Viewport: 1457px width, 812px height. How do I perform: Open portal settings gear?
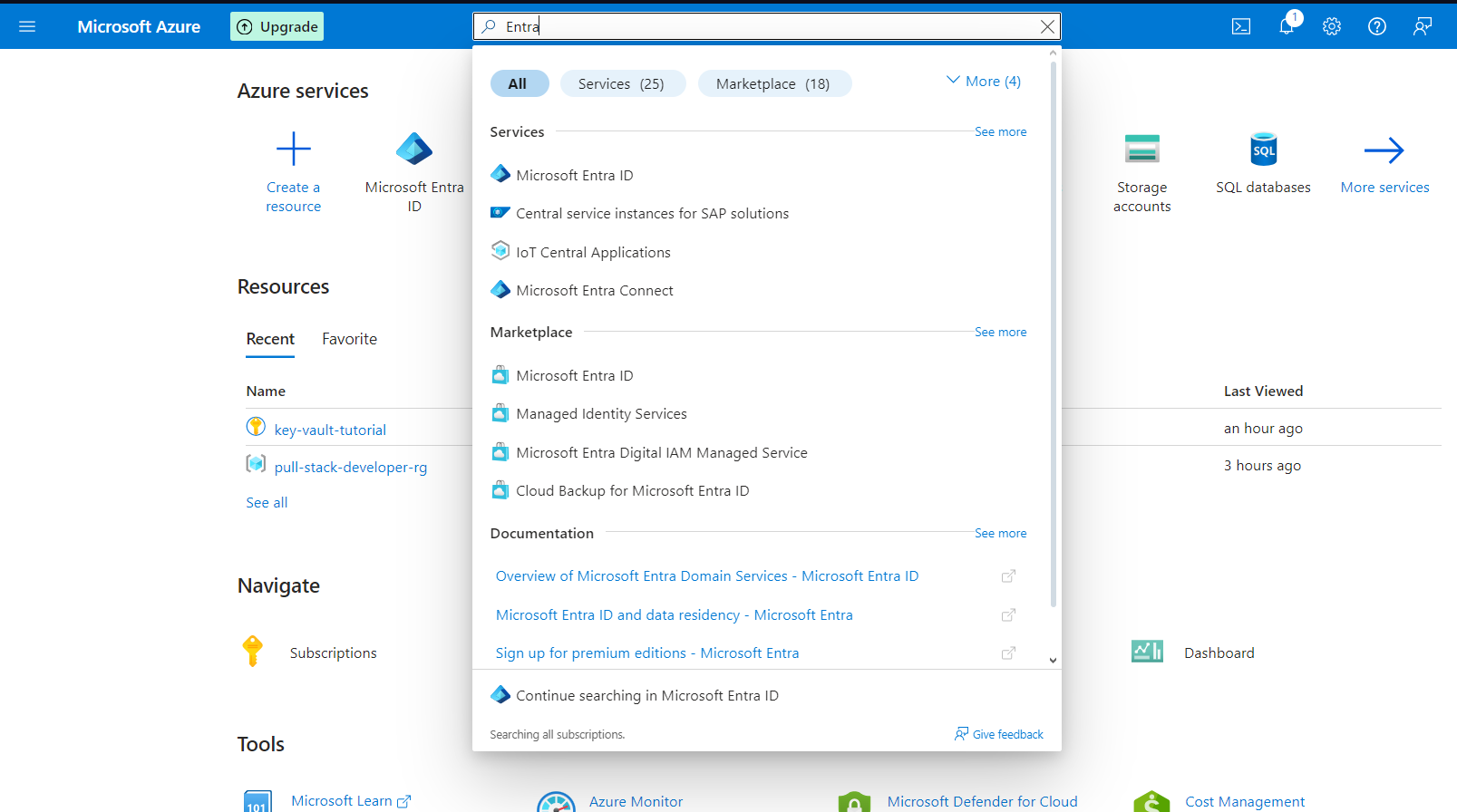click(x=1332, y=26)
